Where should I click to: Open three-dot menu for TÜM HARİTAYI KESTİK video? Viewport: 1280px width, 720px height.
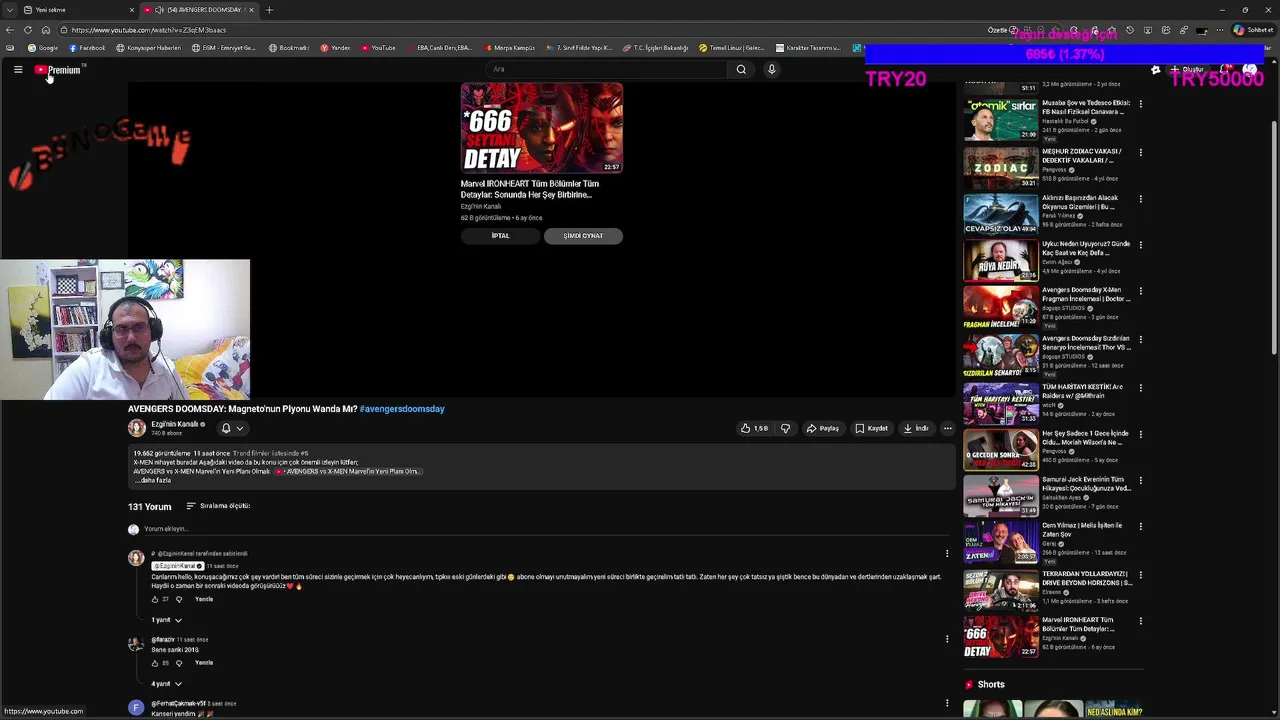[x=1140, y=388]
